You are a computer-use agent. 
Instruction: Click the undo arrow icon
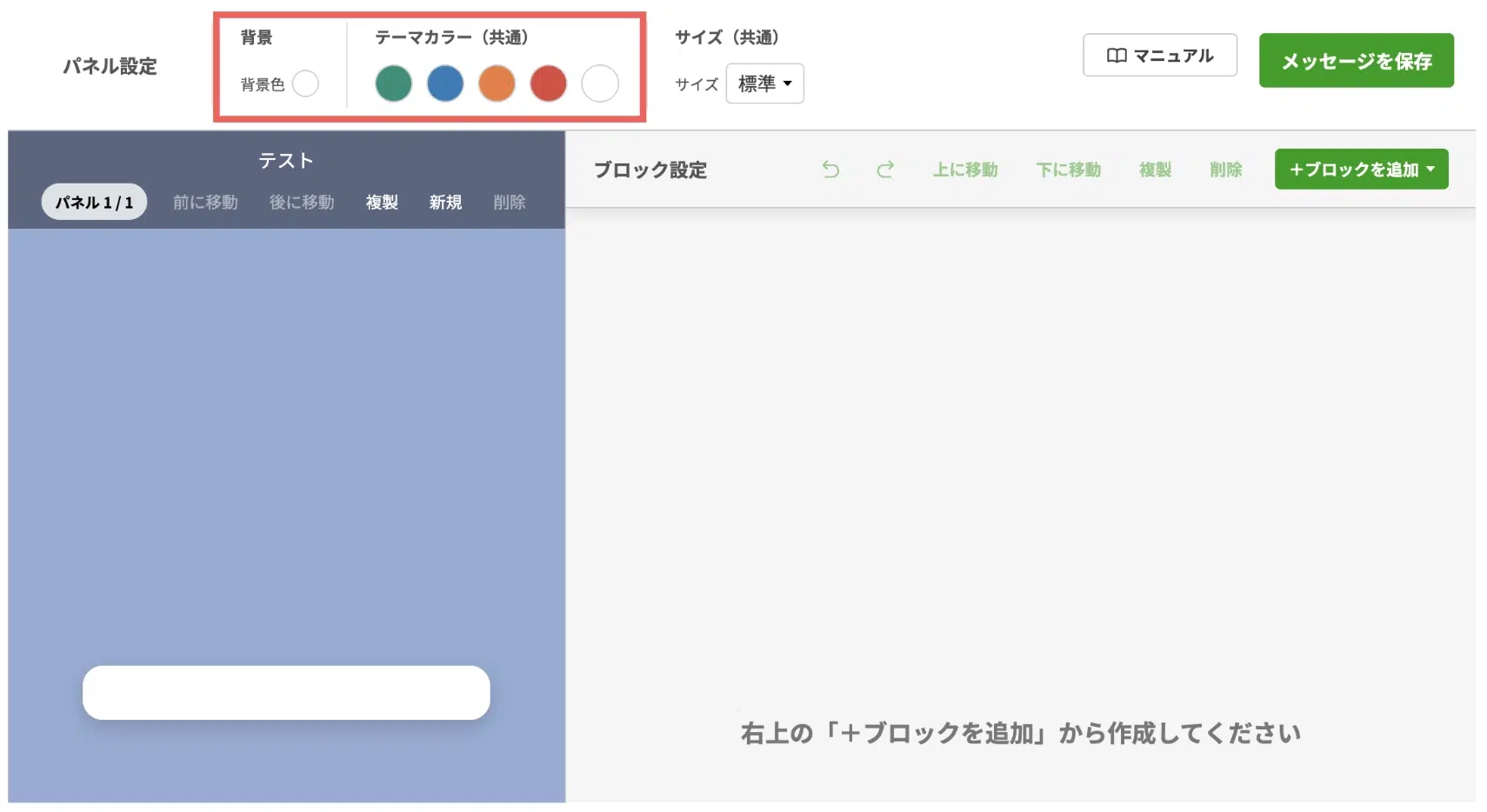coord(830,170)
